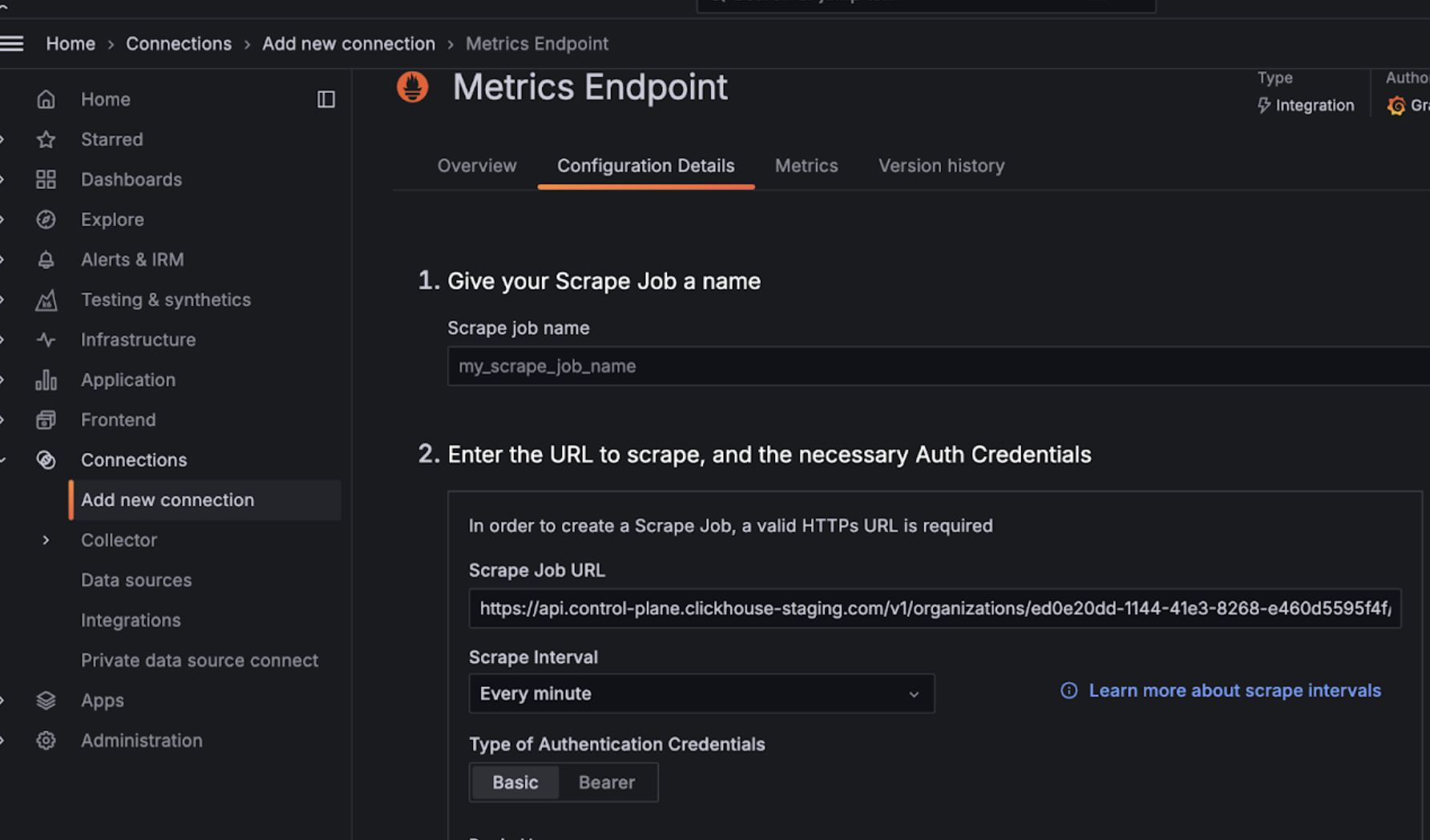Open Dashboards via the grid icon
Viewport: 1430px width, 840px height.
click(46, 179)
